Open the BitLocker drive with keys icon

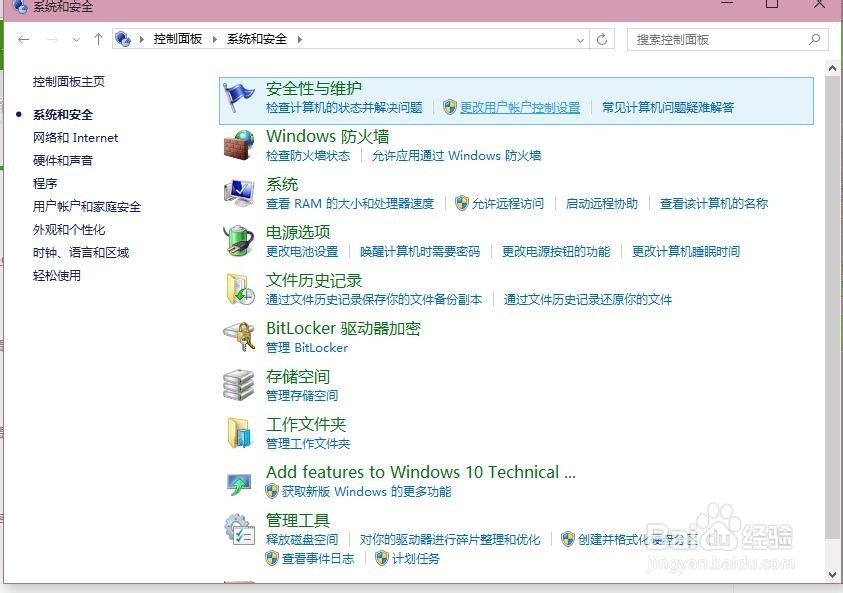[x=239, y=337]
